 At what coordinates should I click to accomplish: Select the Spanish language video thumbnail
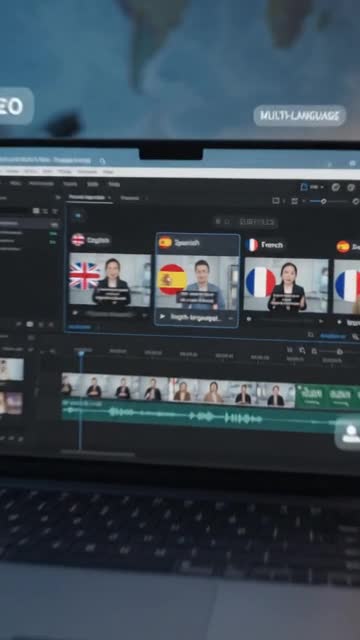(x=197, y=282)
